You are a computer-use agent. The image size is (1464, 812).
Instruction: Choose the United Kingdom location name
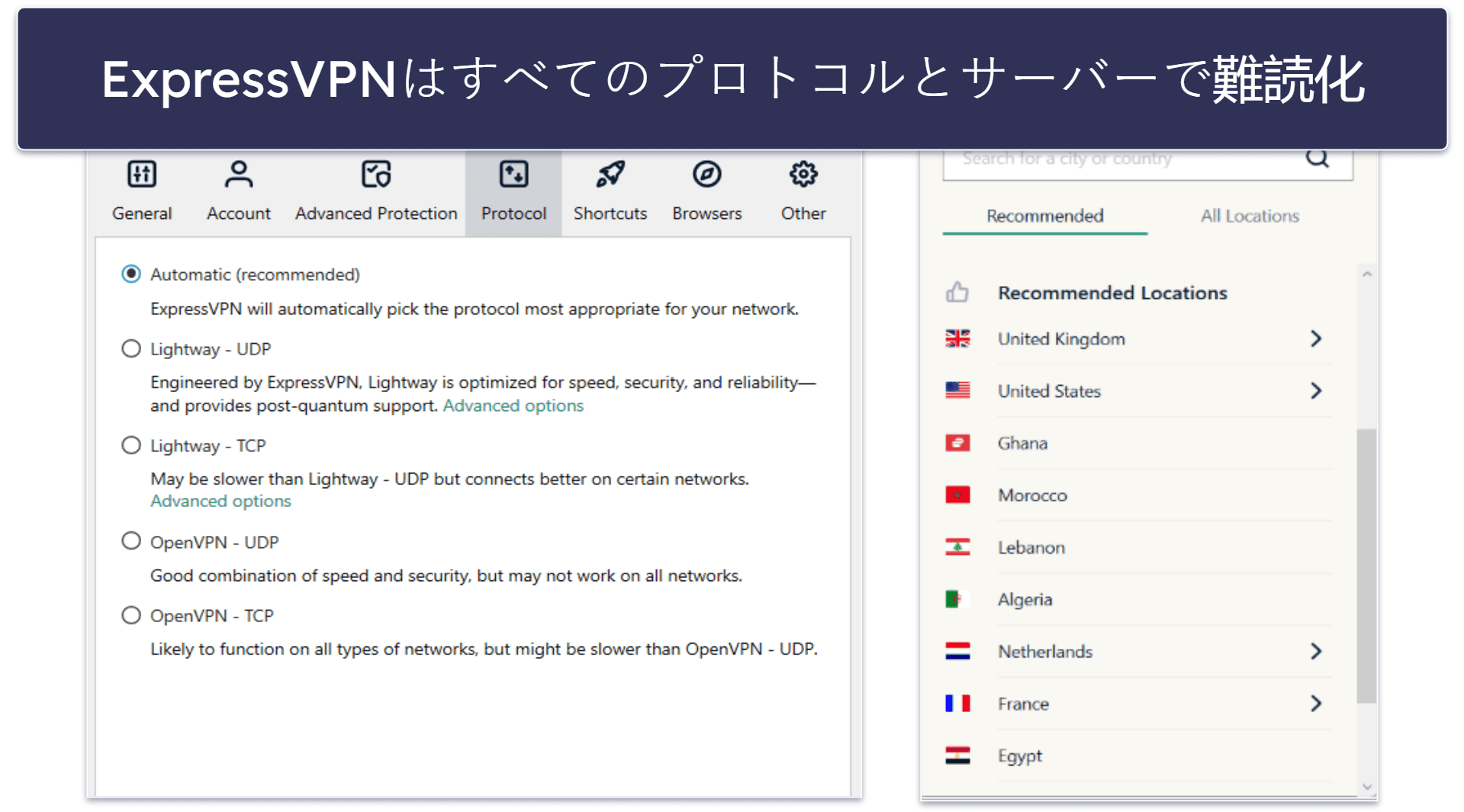point(1061,339)
